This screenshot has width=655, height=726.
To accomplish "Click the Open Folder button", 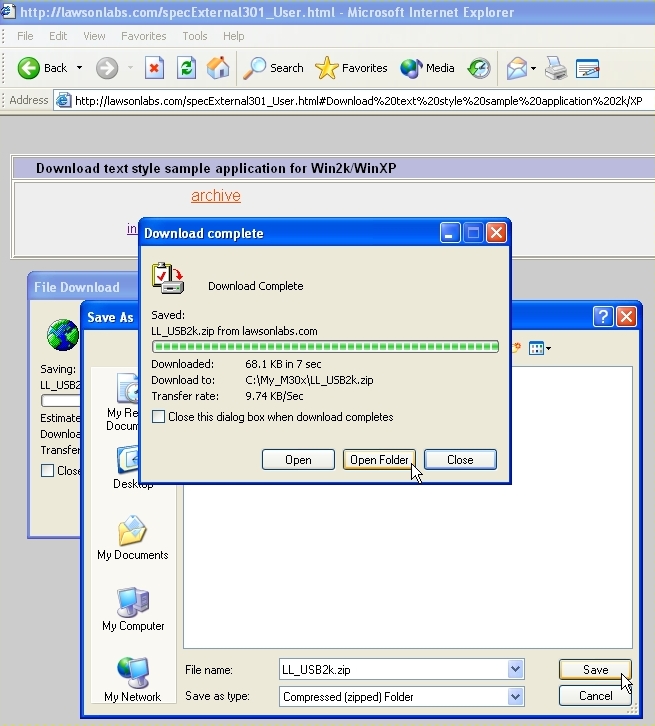I will pos(379,460).
